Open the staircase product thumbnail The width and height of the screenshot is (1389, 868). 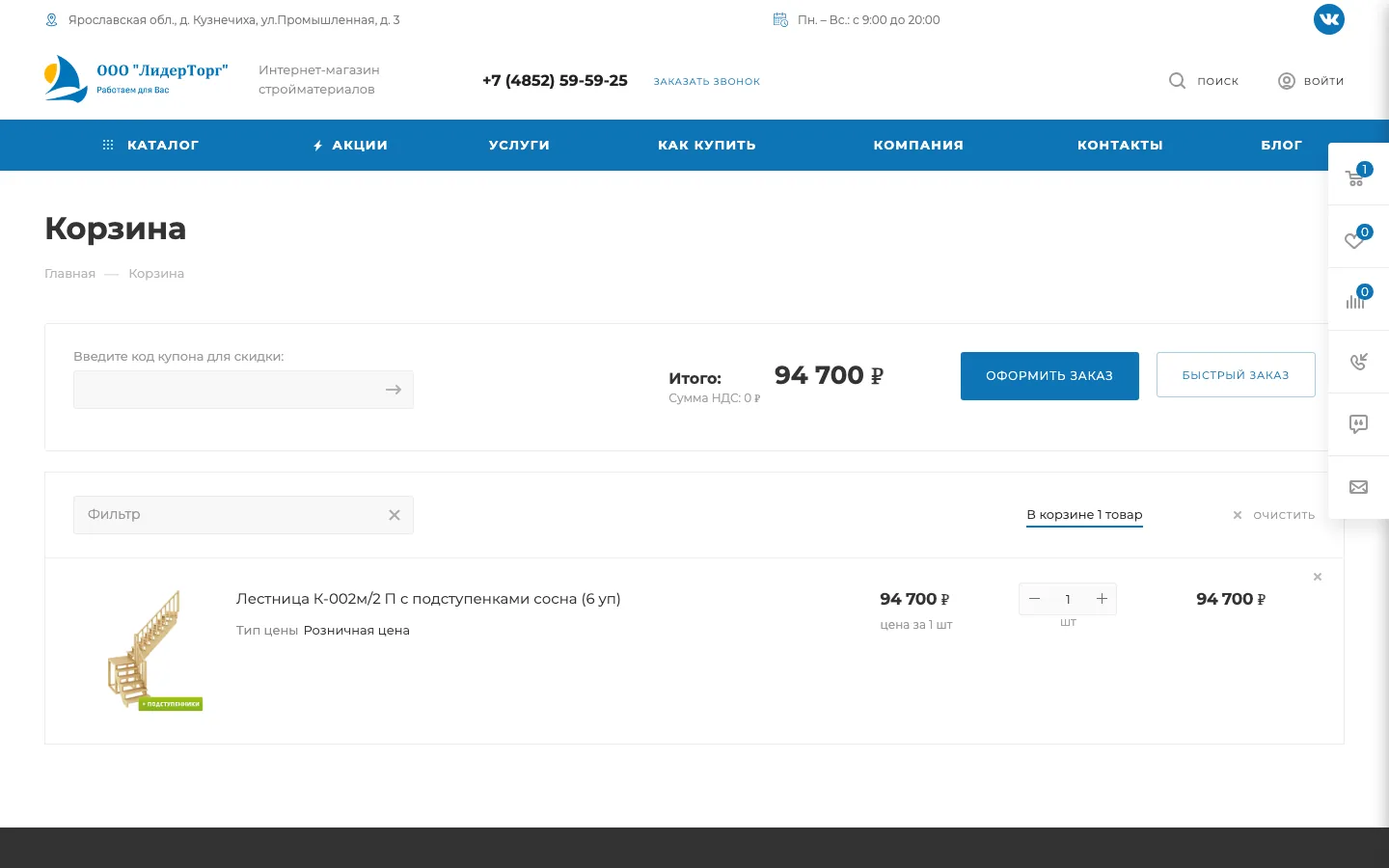coord(154,651)
